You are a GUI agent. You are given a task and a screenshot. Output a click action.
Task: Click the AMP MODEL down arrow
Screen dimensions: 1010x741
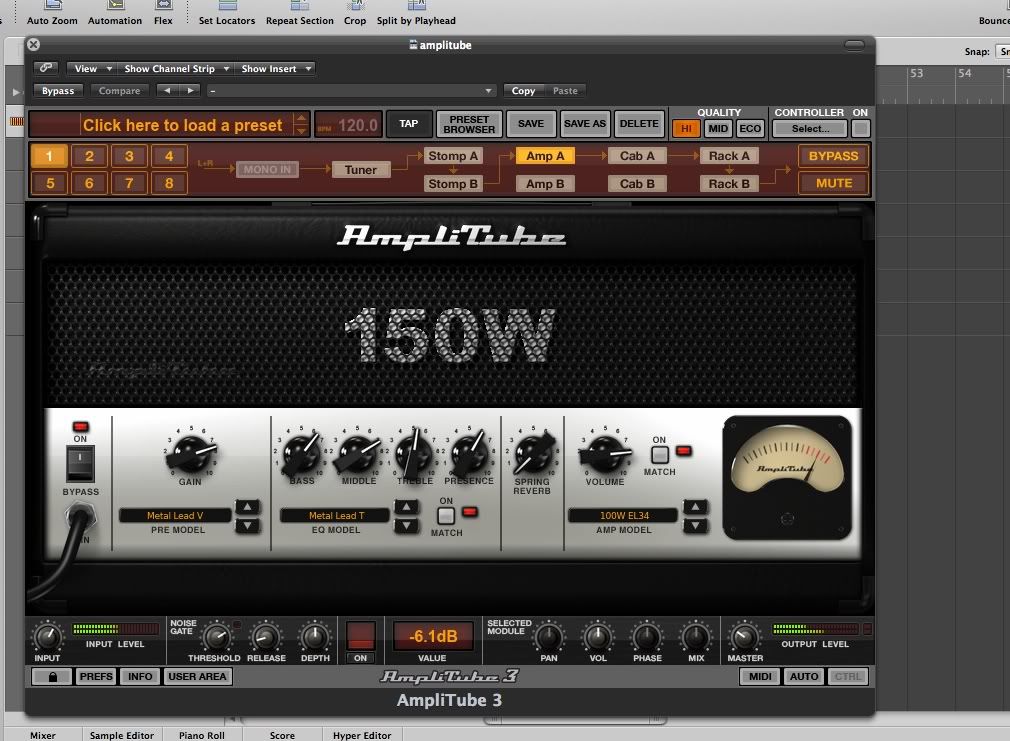pyautogui.click(x=695, y=525)
